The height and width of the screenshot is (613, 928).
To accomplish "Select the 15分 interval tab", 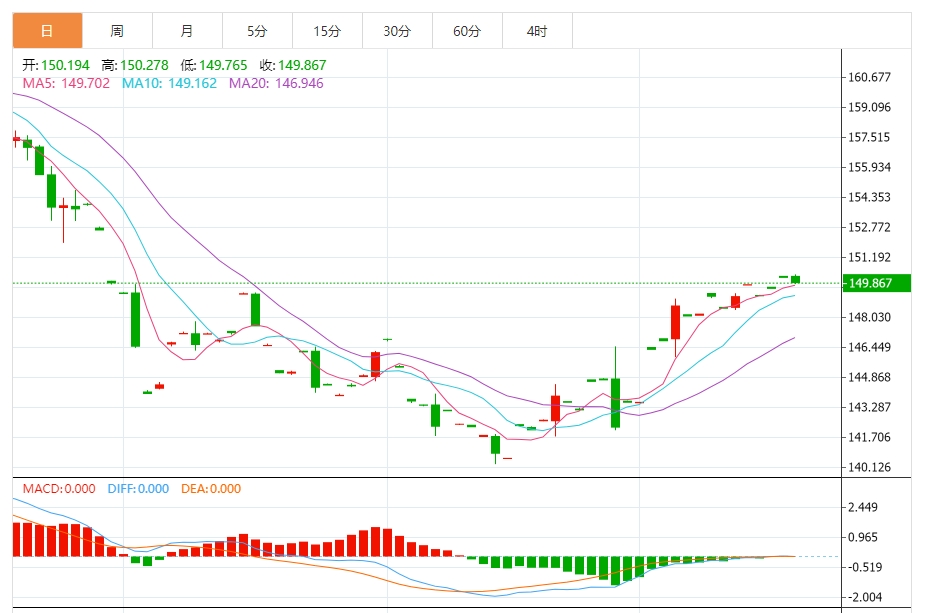I will (x=327, y=31).
